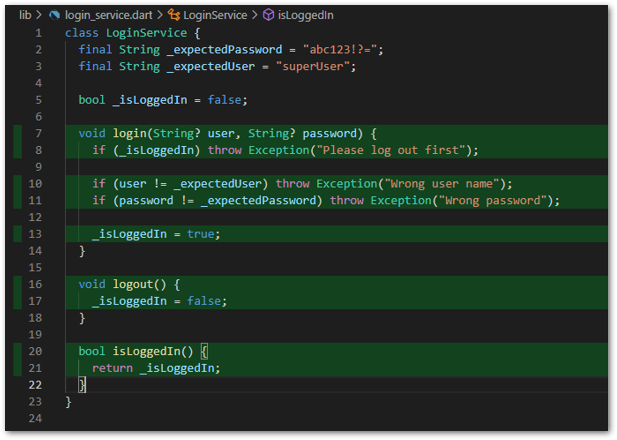Expand the chevron after lib breadcrumb
This screenshot has height=440, width=617.
coord(39,15)
